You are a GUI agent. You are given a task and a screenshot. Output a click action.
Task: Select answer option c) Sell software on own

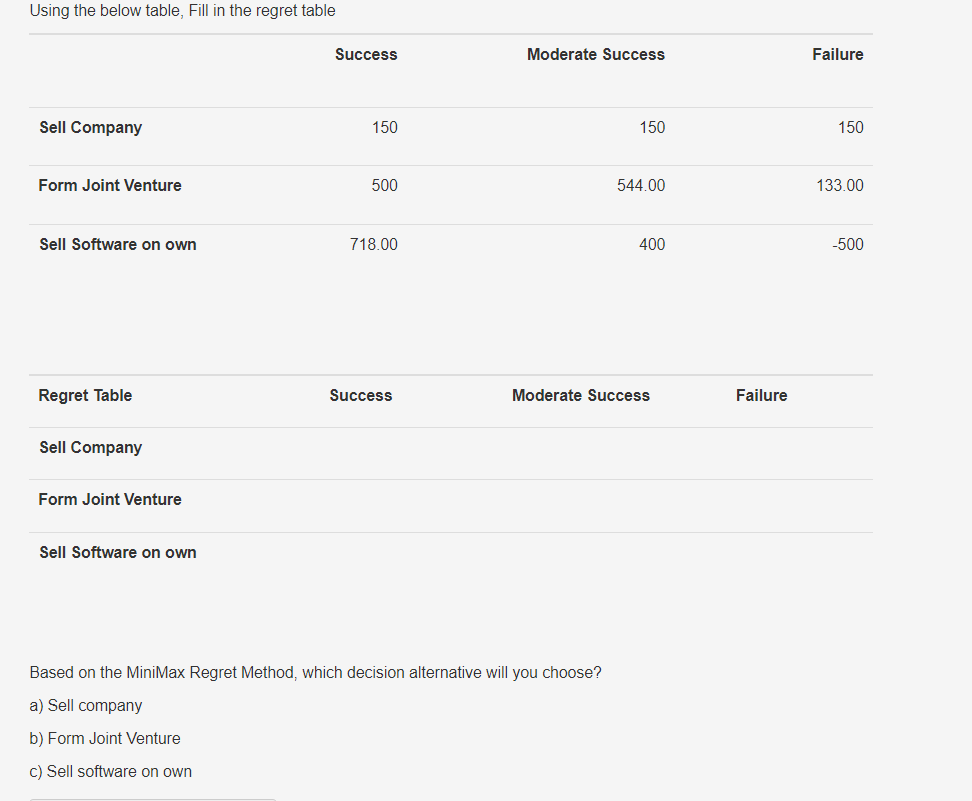click(x=111, y=772)
